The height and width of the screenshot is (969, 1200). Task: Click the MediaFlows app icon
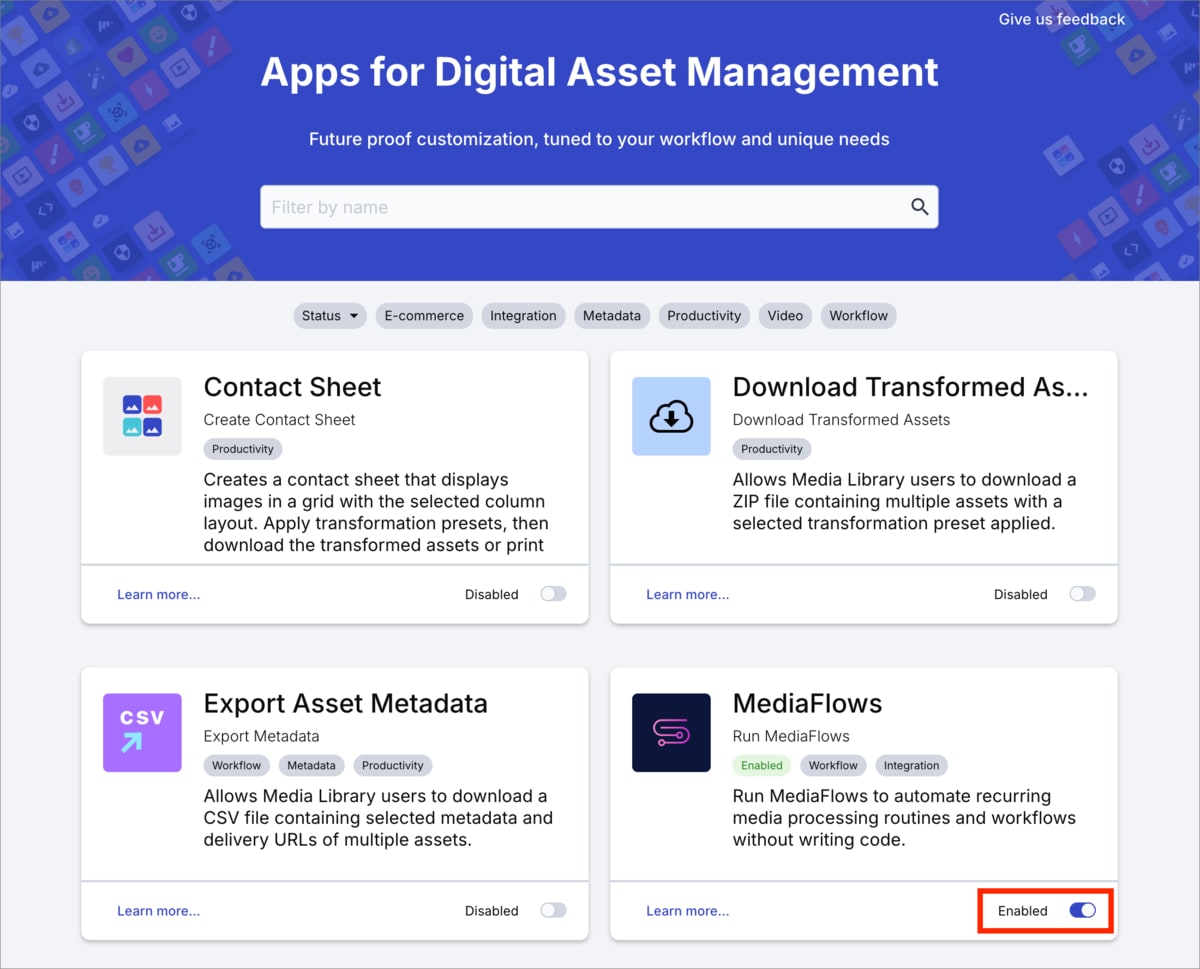click(671, 733)
